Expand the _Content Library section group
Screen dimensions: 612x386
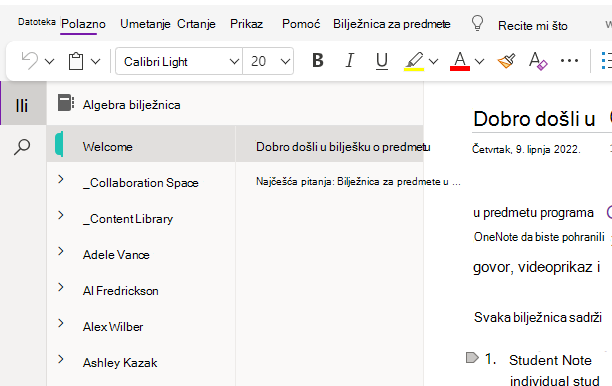(61, 215)
